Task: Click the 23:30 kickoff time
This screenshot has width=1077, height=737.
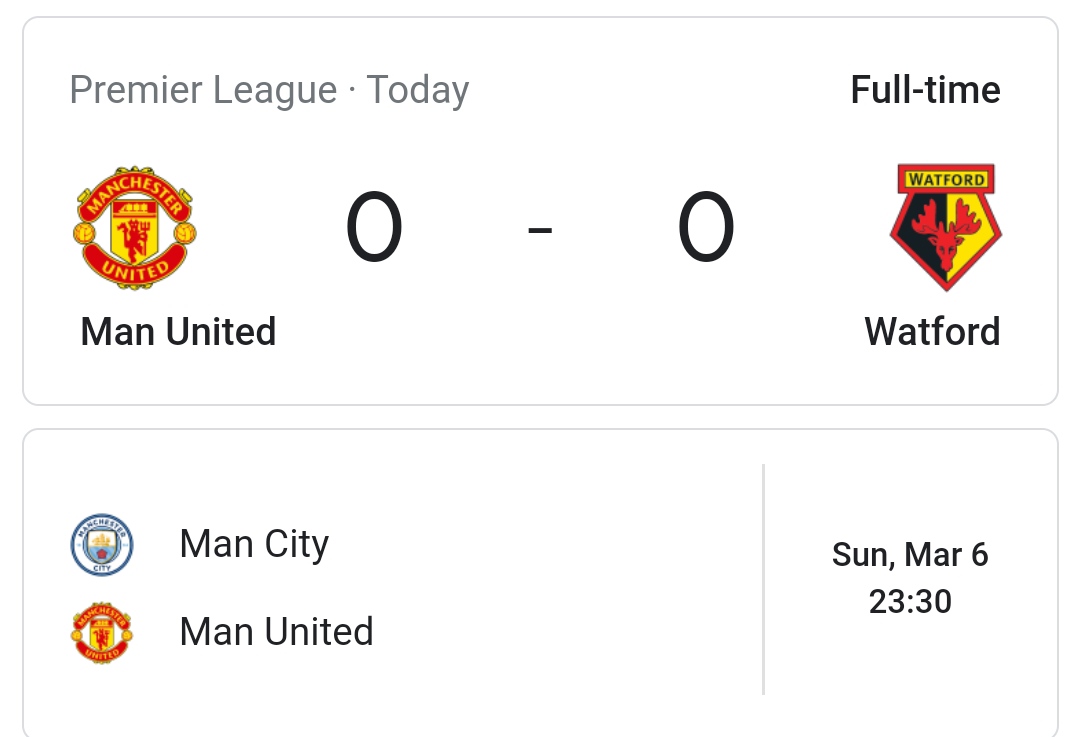Action: pos(910,602)
